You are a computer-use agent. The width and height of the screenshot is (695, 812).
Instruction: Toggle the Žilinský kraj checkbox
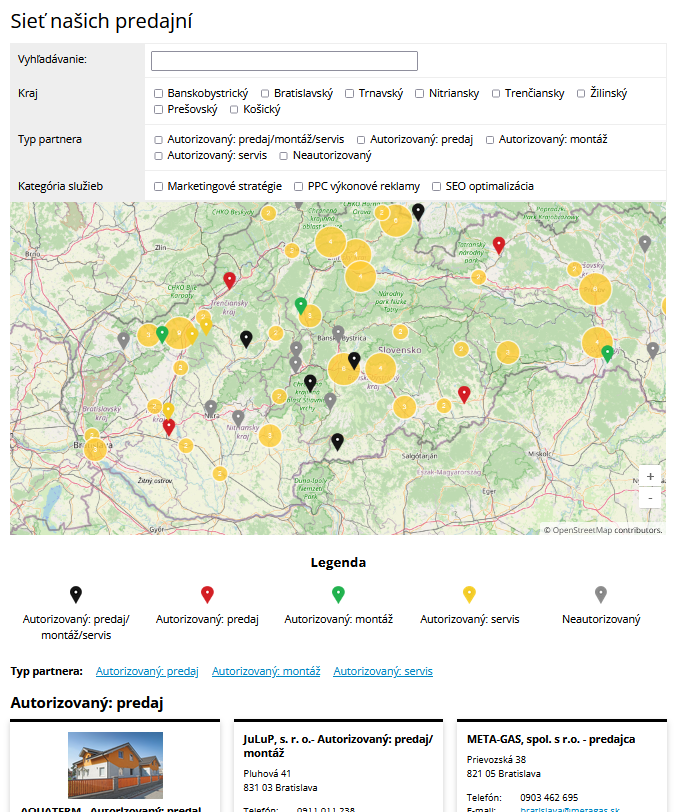581,94
